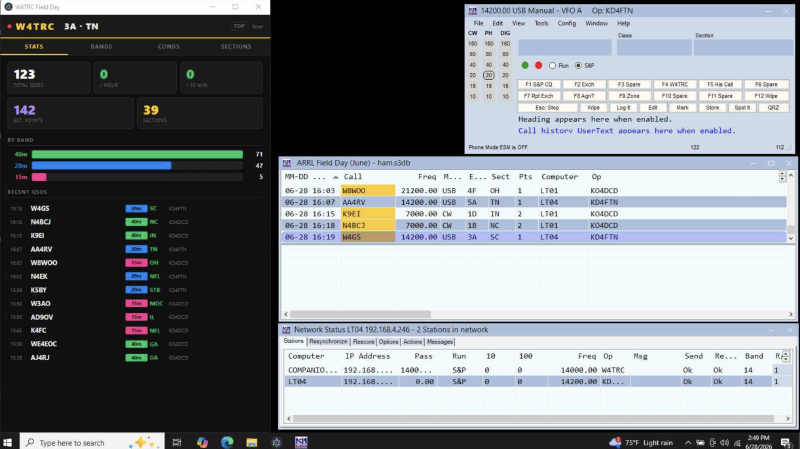800x449 pixels.
Task: Click the Windows search box
Action: click(92, 442)
